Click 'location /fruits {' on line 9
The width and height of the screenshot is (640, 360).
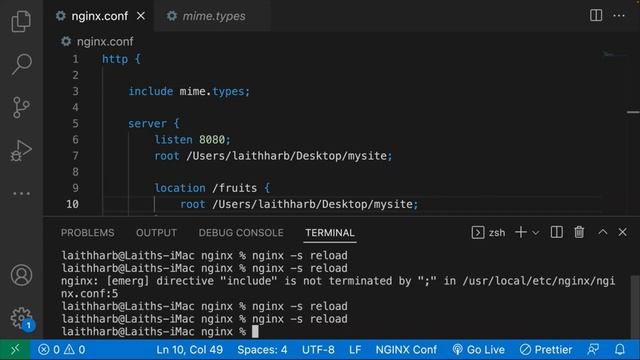point(212,188)
